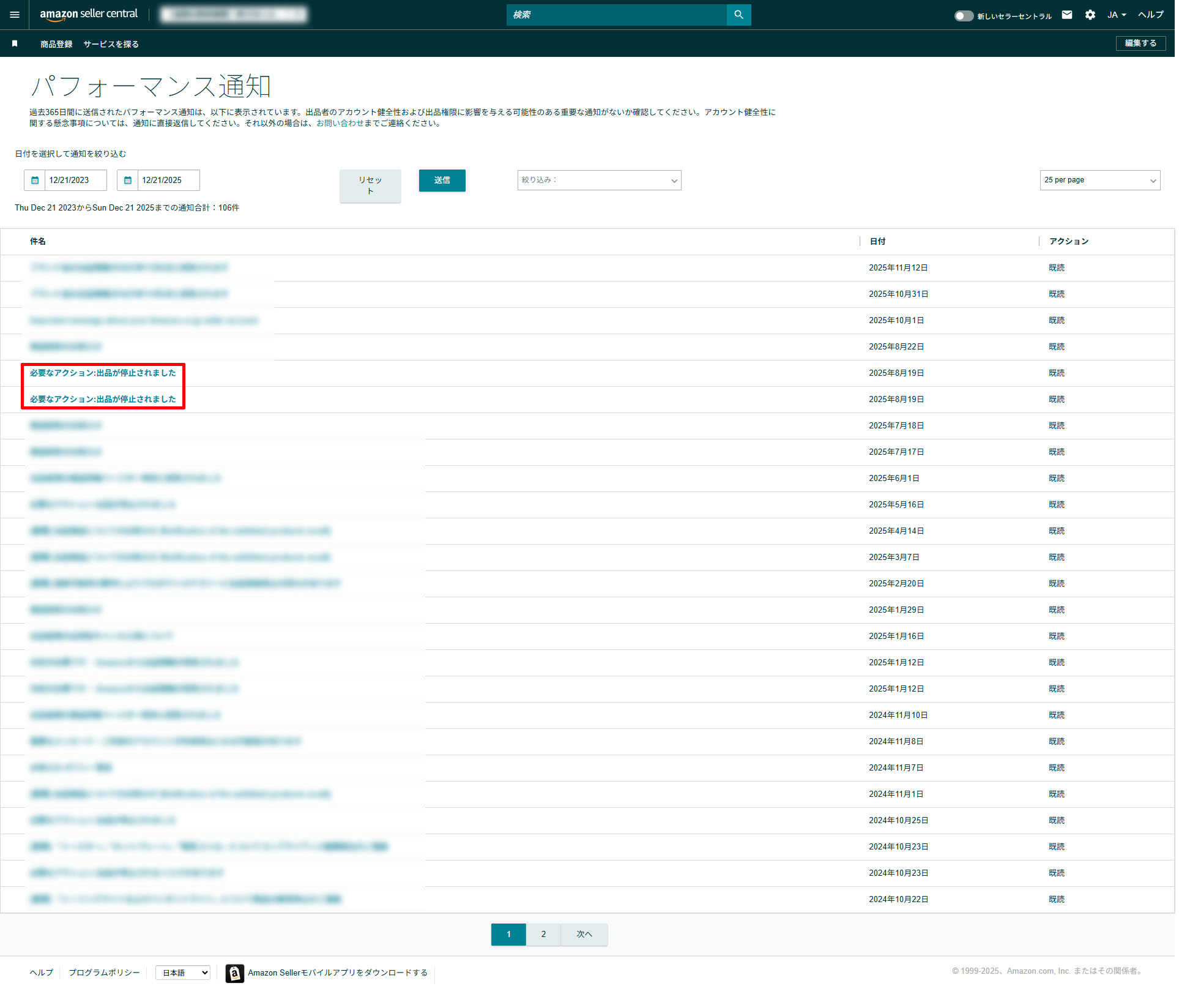Open the 絞り込み filter dropdown
Viewport: 1179px width, 1008px height.
599,180
